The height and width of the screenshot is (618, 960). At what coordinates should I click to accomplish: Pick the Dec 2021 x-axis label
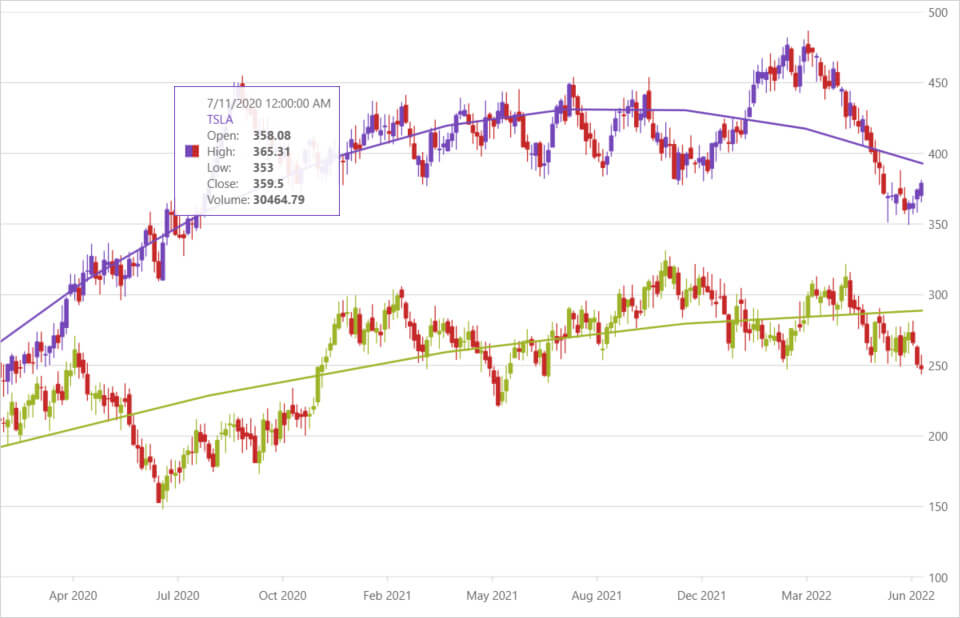[702, 595]
